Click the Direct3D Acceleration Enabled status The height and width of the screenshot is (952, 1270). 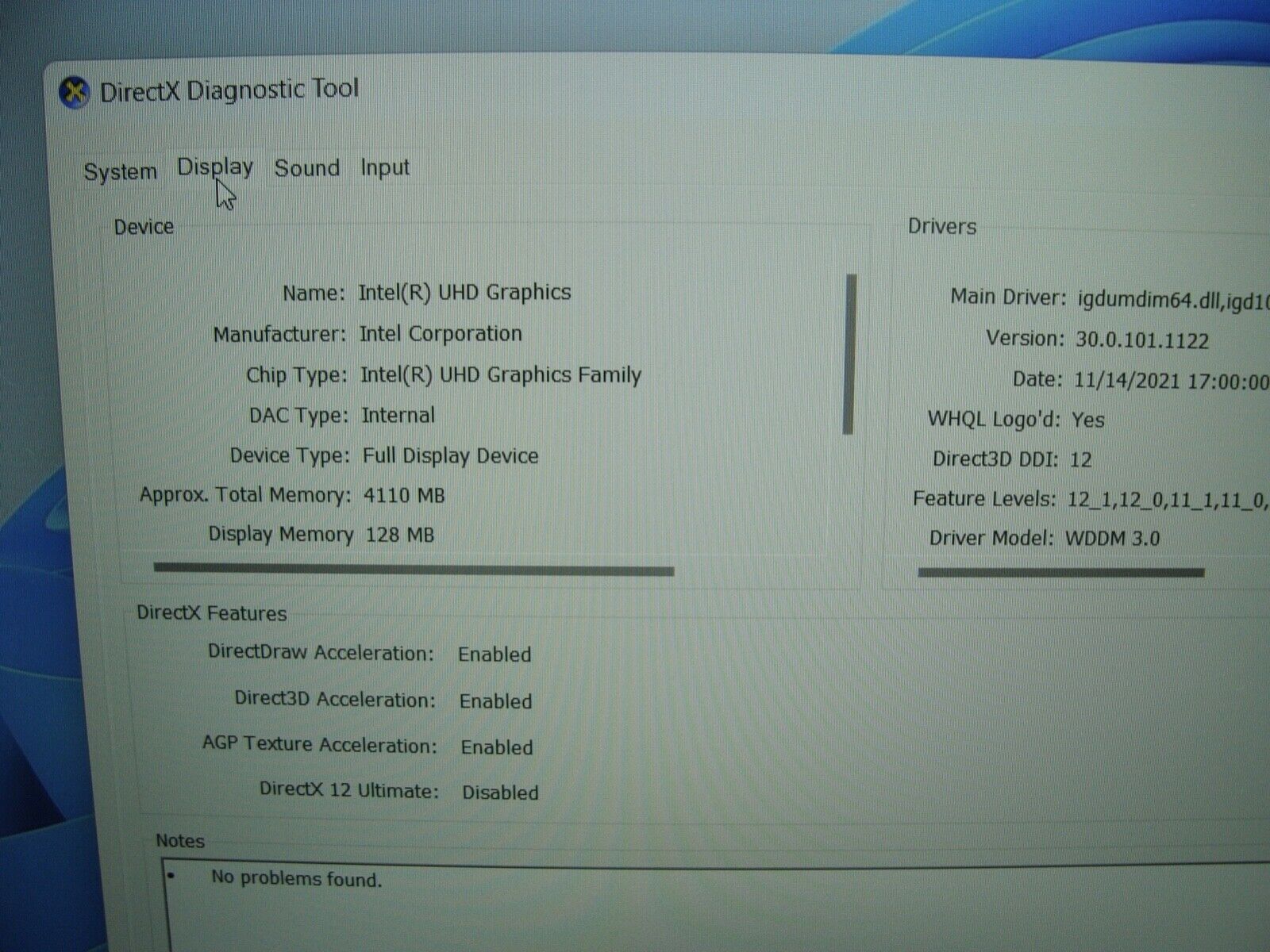point(495,702)
